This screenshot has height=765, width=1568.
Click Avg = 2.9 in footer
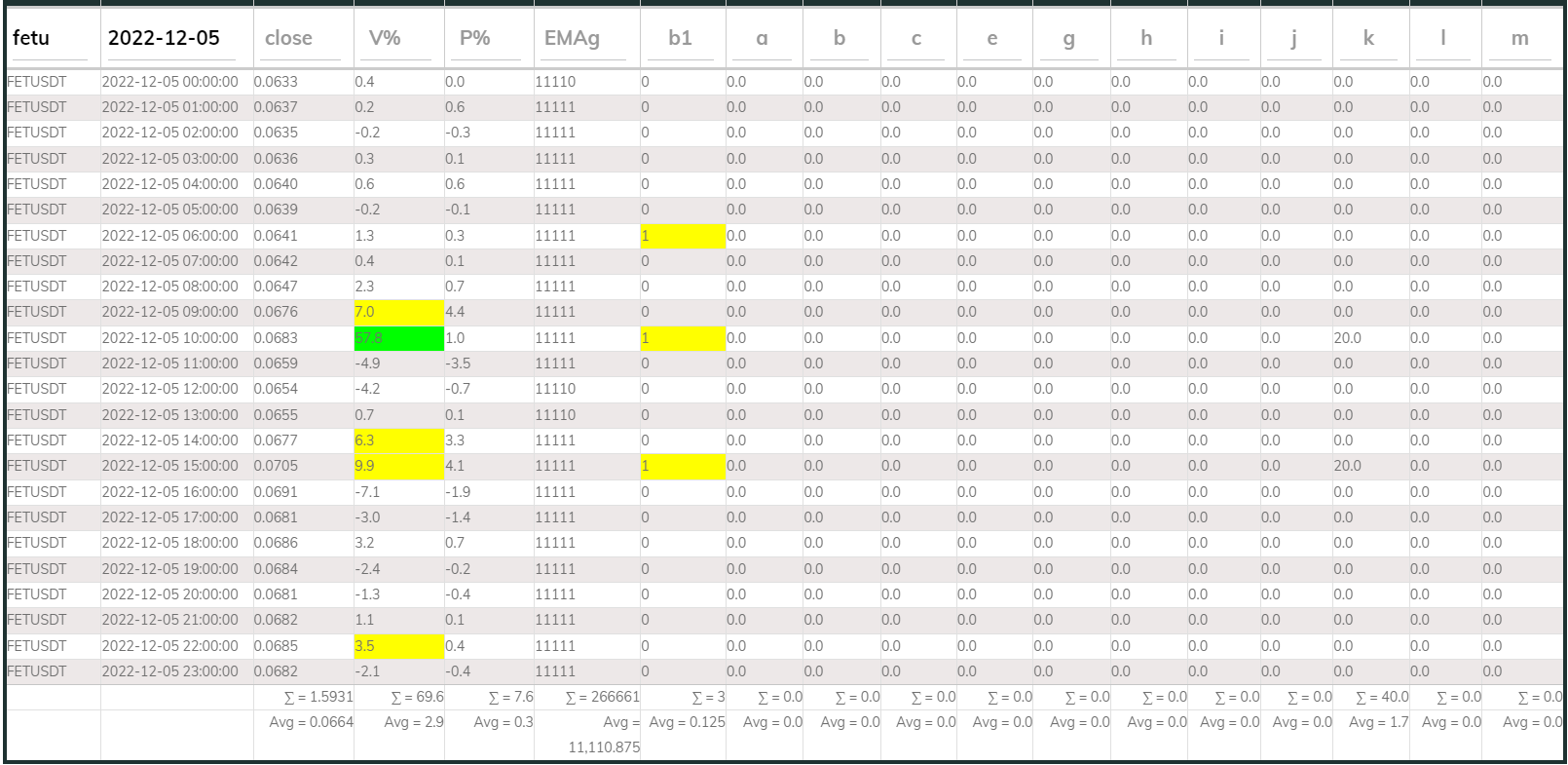coord(414,722)
